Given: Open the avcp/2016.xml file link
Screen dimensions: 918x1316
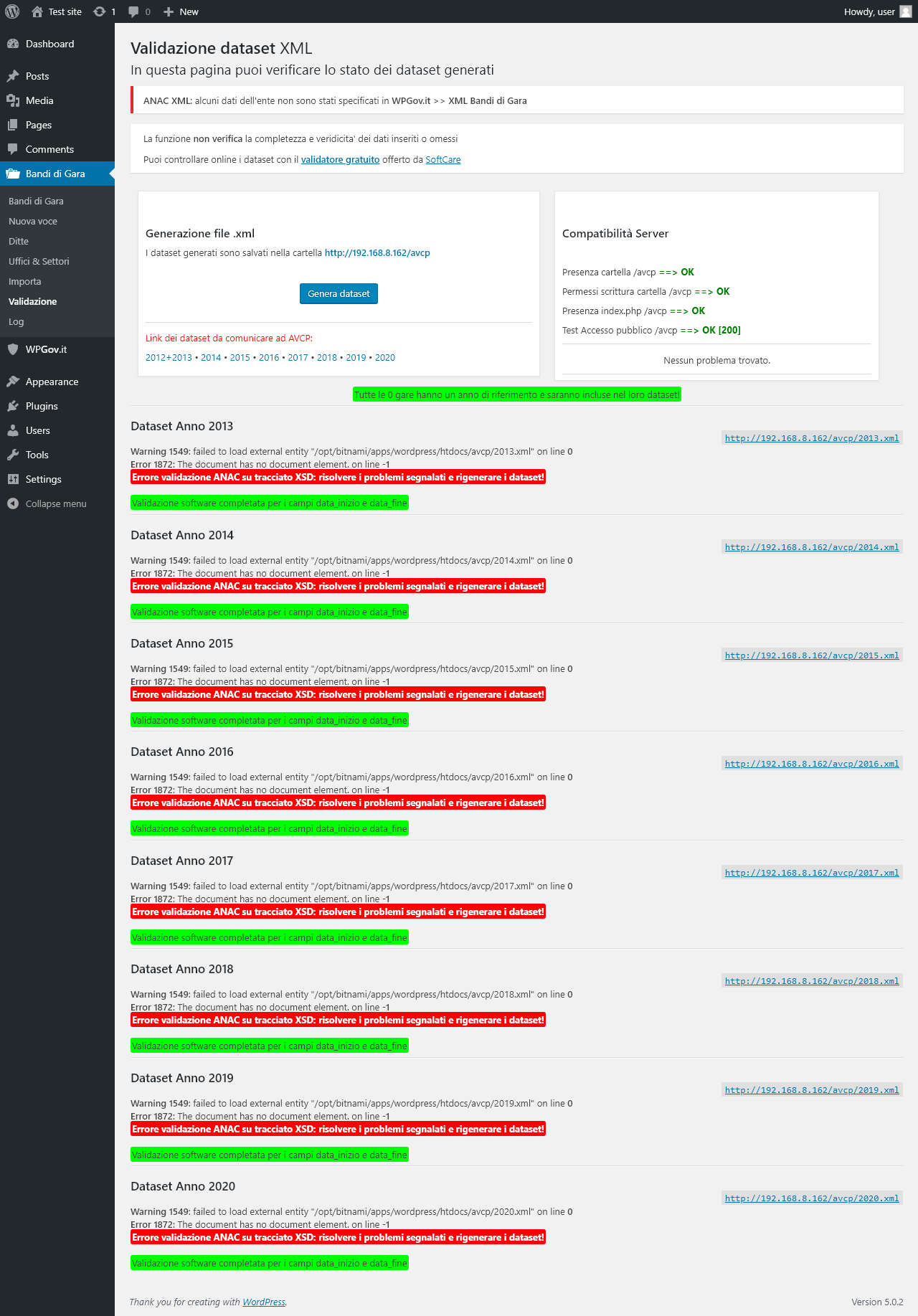Looking at the screenshot, I should (x=812, y=764).
